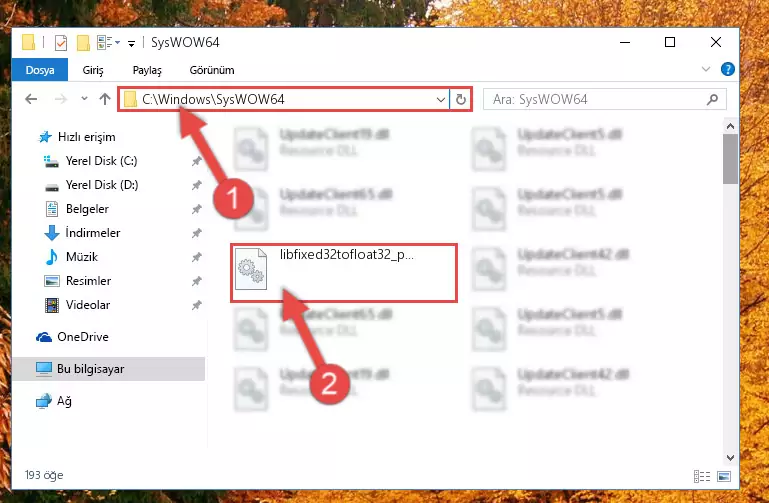The image size is (769, 503).
Task: Open the Customize Quick Access Toolbar dropdown
Action: click(131, 44)
